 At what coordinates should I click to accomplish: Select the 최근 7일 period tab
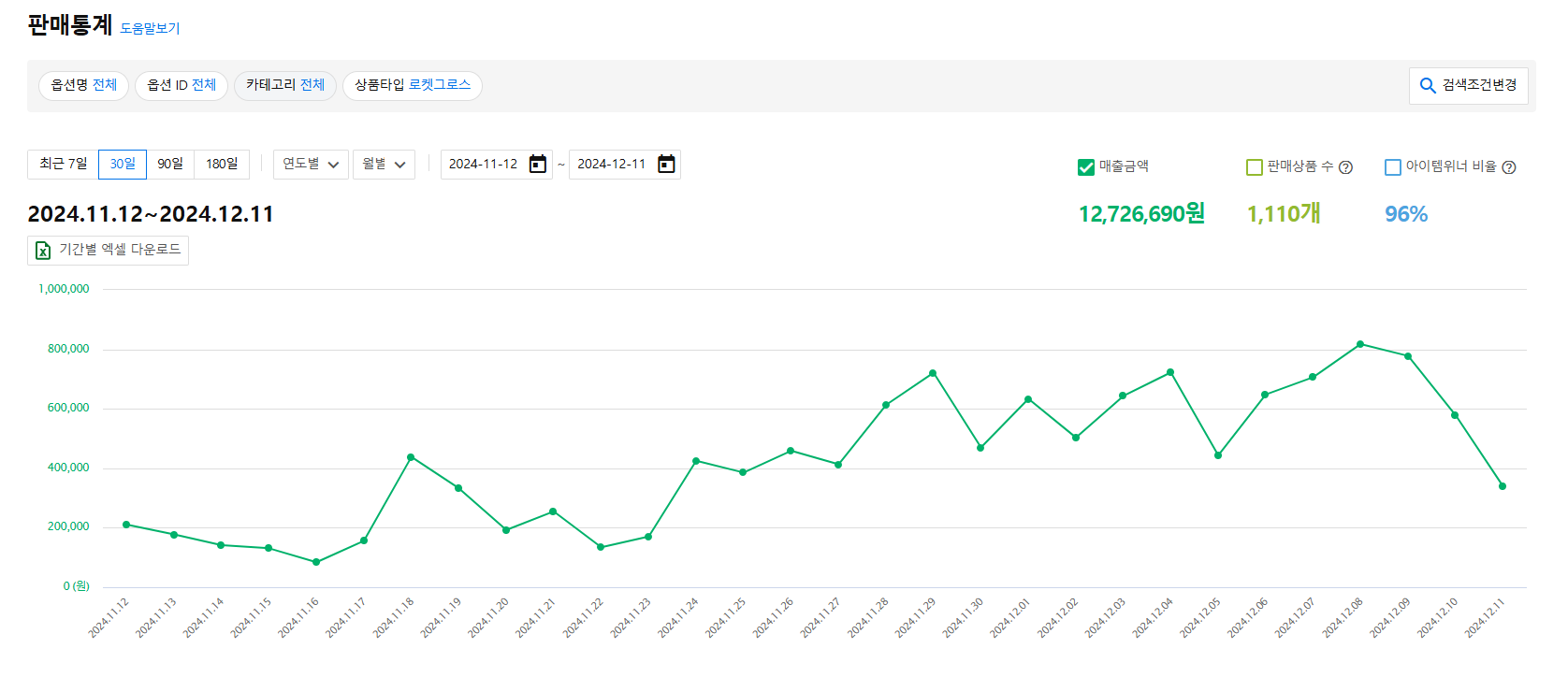click(x=63, y=165)
